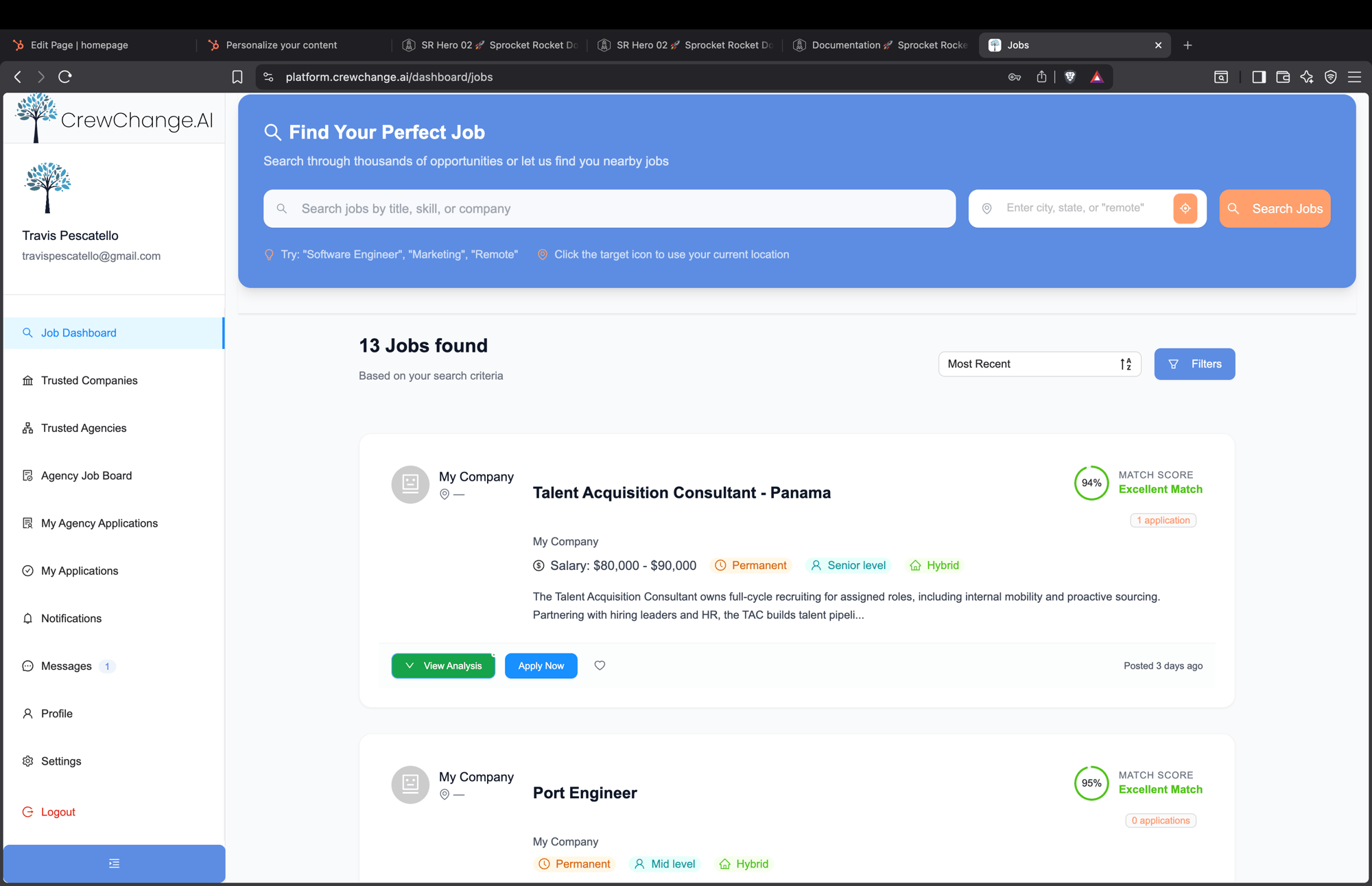Click the Brave wallet icon
The height and width of the screenshot is (886, 1372).
tap(1282, 77)
